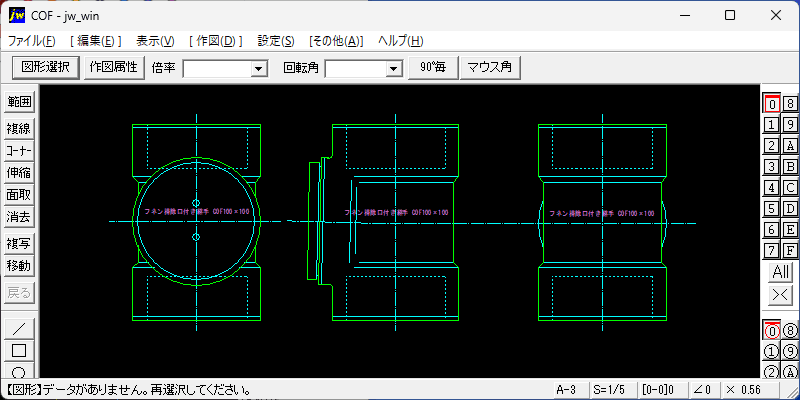Image resolution: width=800 pixels, height=400 pixels.
Task: Select the 伸縮 extend/trim tool
Action: tap(19, 173)
